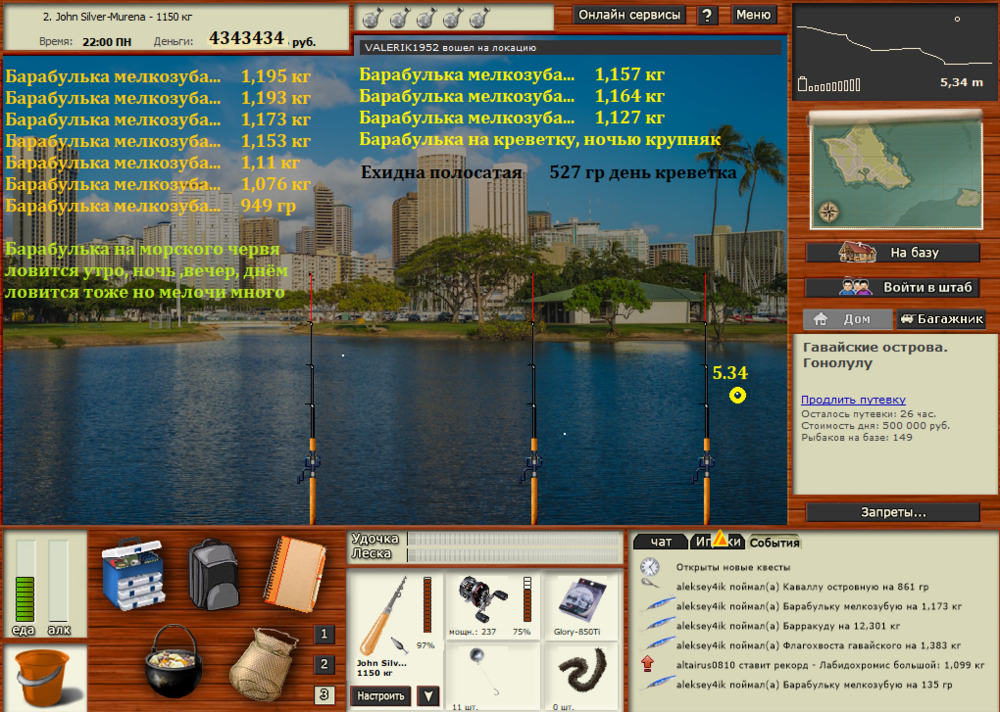Open the Запреты... button
1000x712 pixels.
(x=893, y=512)
